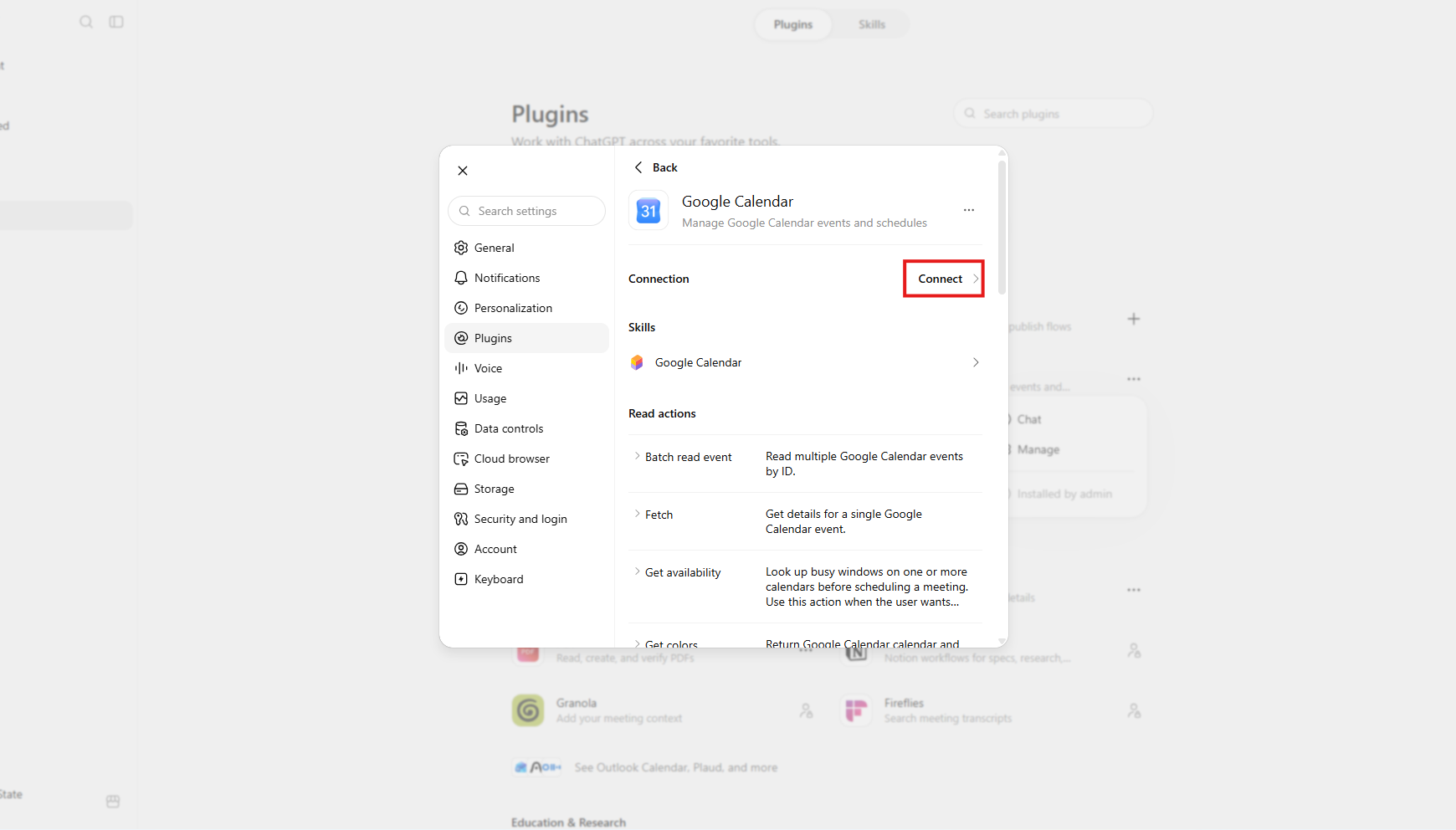Screen dimensions: 1456x830
Task: Click the Google Calendar 31 logo
Action: [649, 211]
